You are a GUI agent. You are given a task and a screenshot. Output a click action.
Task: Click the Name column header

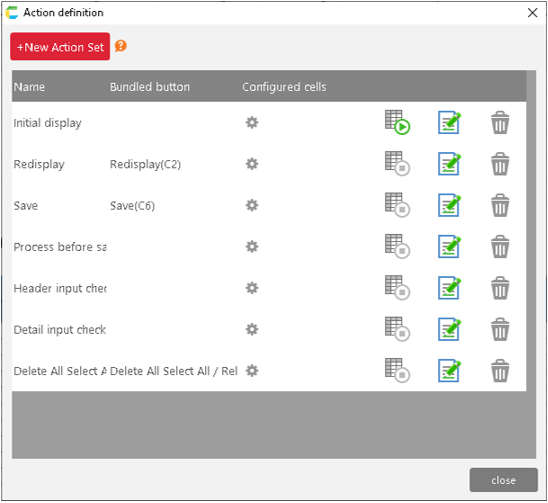coord(29,87)
